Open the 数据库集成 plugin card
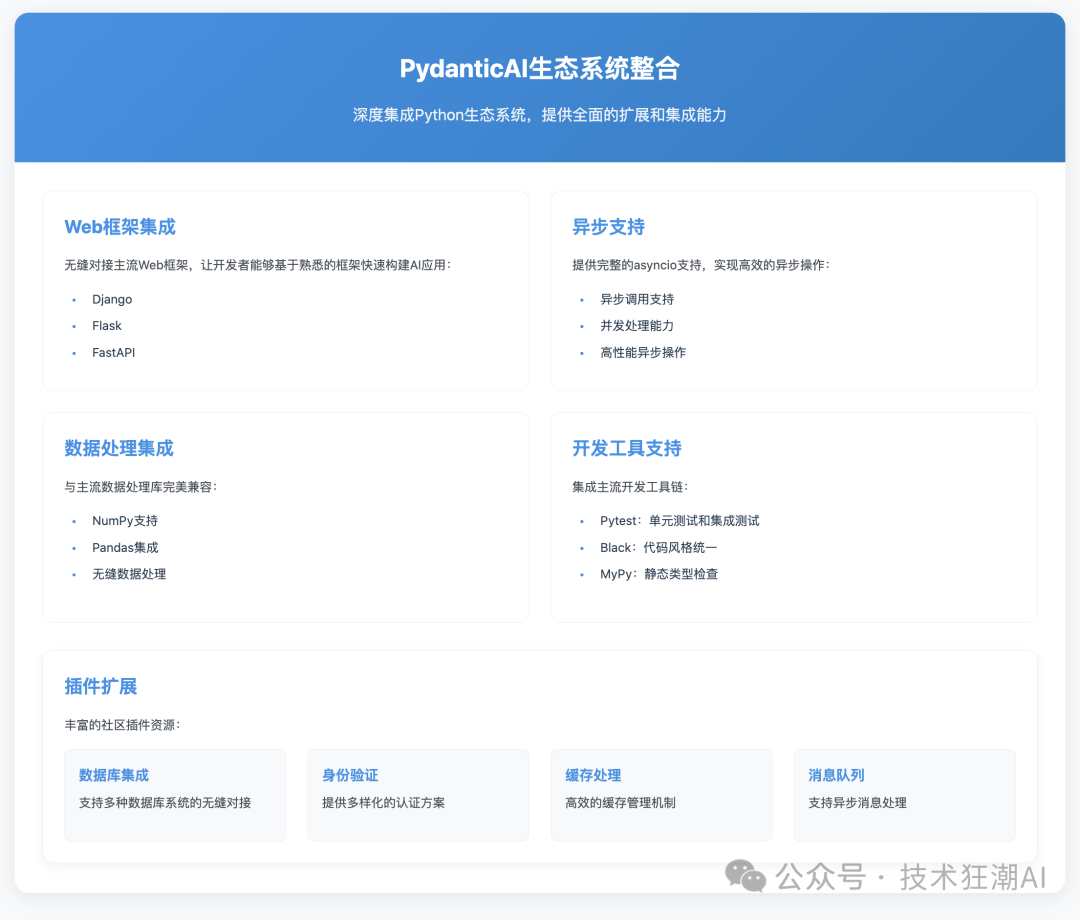Viewport: 1080px width, 920px height. pos(175,795)
